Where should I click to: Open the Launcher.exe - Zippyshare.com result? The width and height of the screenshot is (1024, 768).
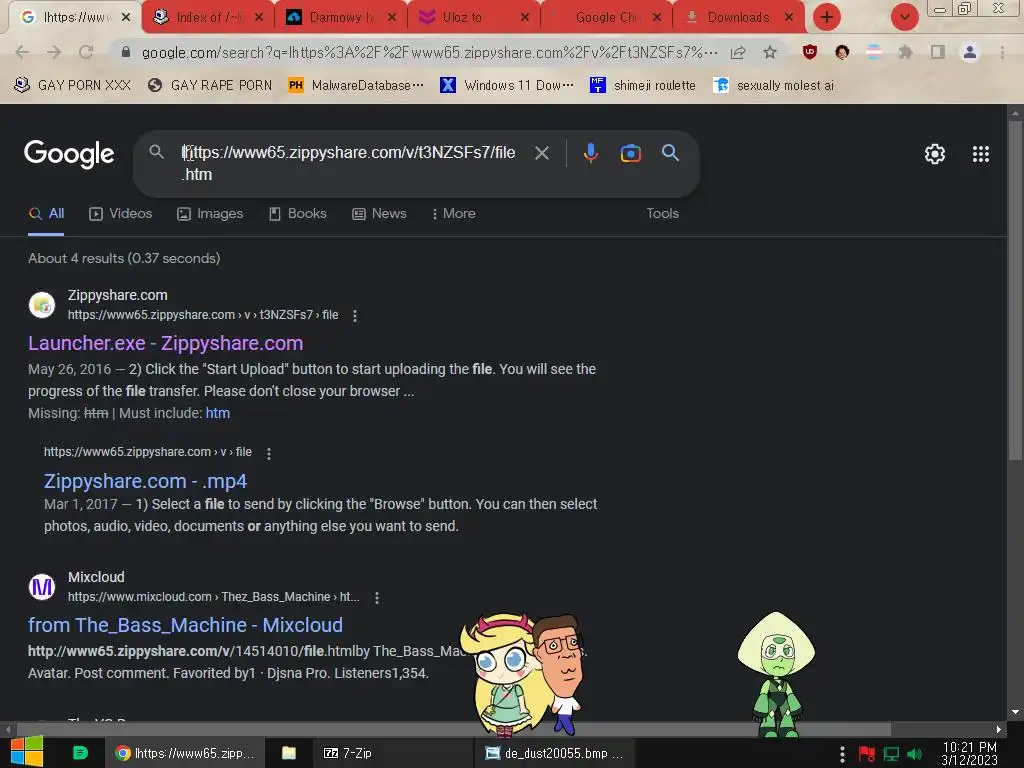pos(165,344)
